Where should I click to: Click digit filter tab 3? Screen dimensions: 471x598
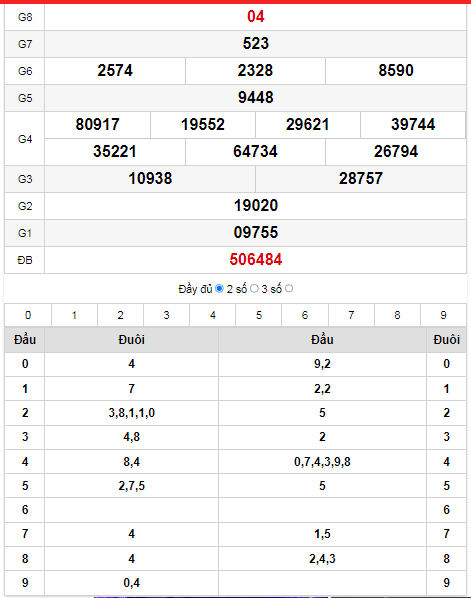tap(167, 315)
